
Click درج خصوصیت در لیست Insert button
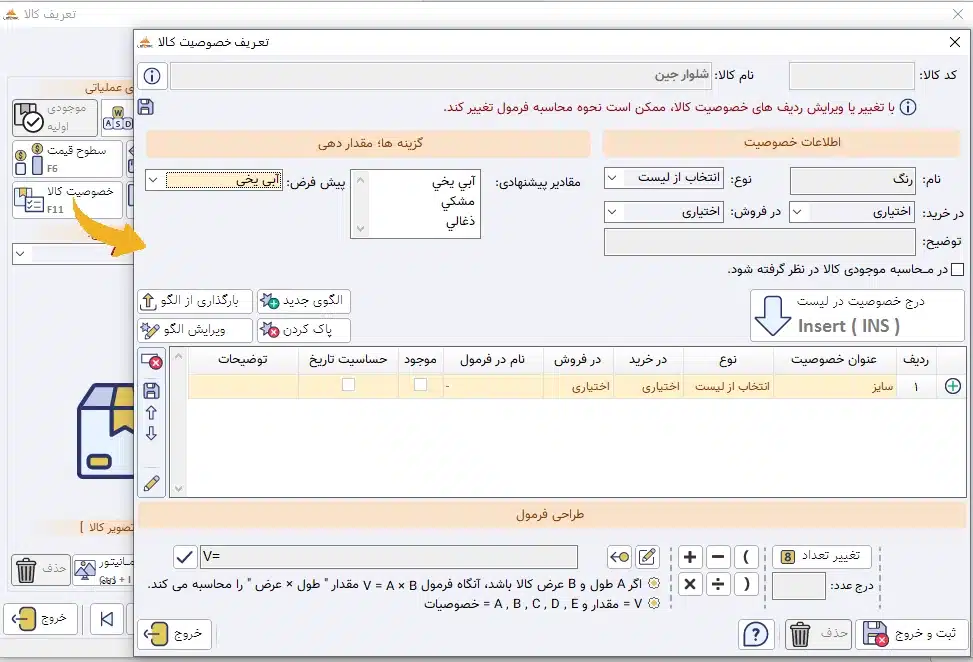[x=857, y=315]
